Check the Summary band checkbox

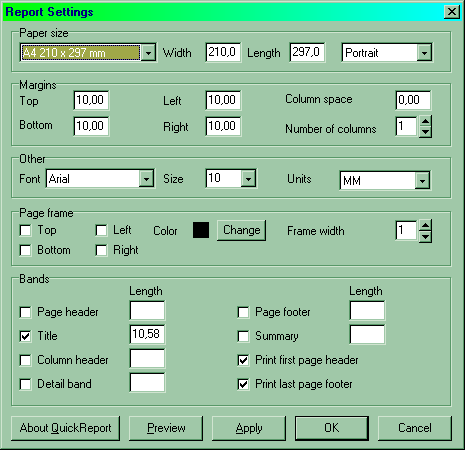click(243, 336)
